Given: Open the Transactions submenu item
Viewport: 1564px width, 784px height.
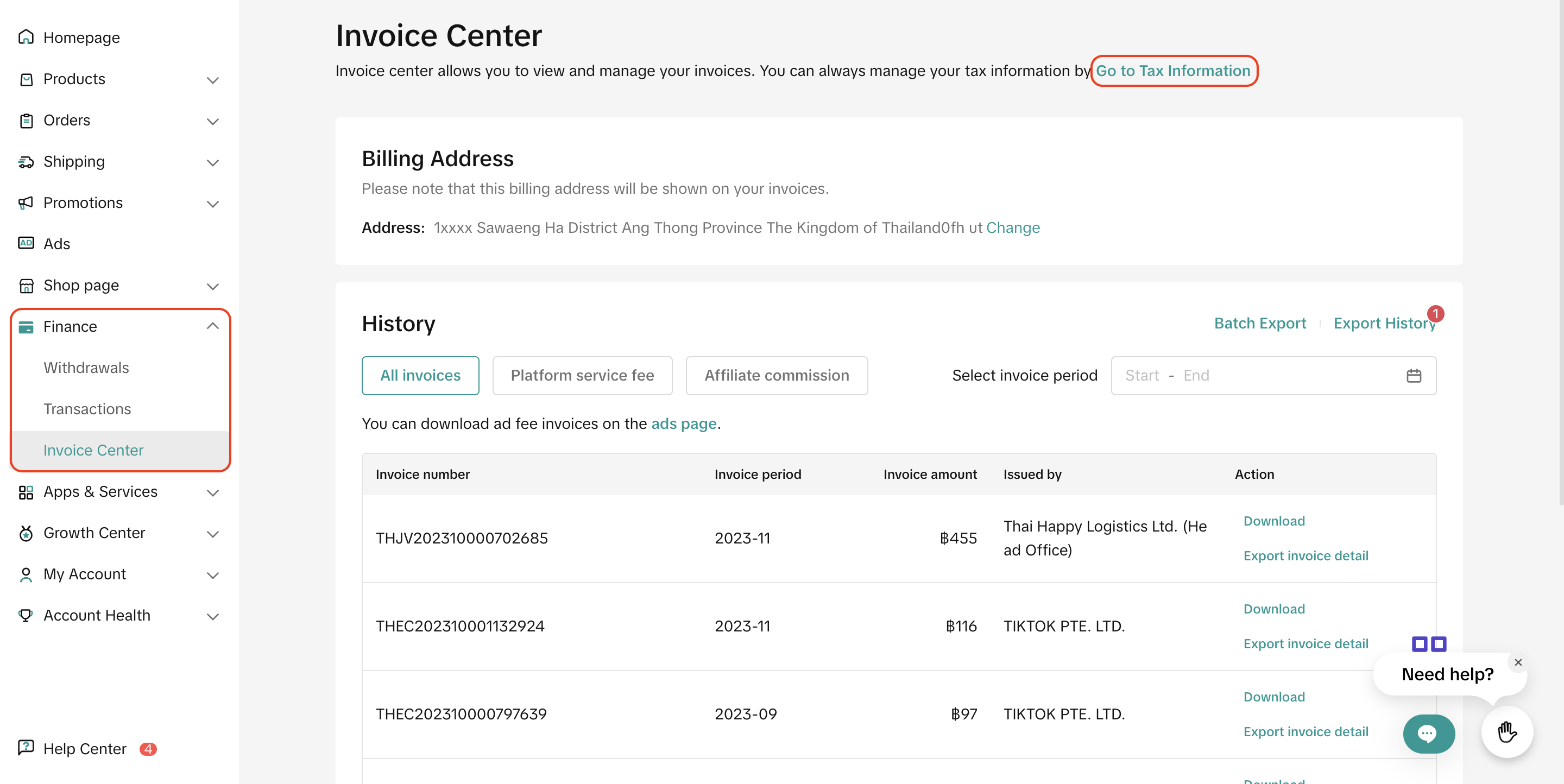Looking at the screenshot, I should [x=87, y=409].
